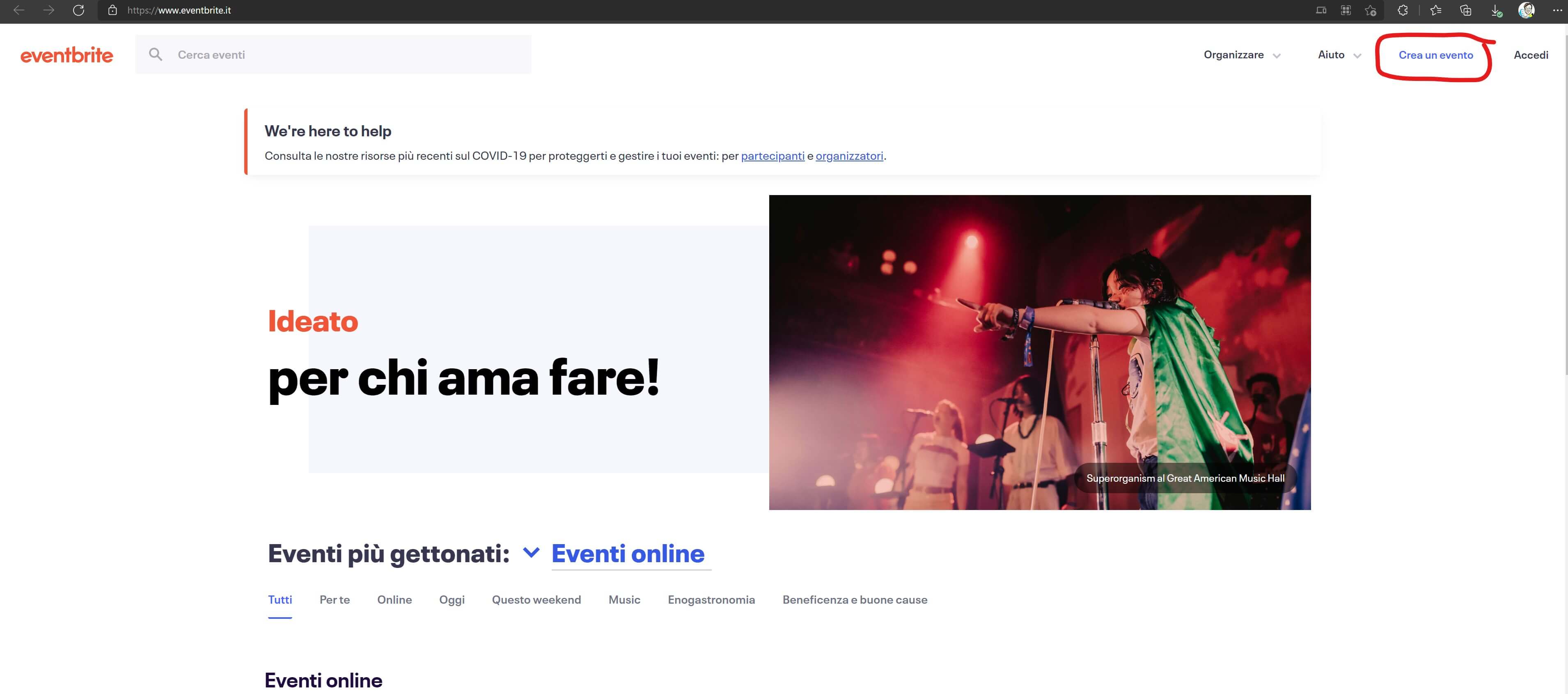The width and height of the screenshot is (1568, 694).
Task: Expand the Aiuto dropdown menu
Action: (1339, 55)
